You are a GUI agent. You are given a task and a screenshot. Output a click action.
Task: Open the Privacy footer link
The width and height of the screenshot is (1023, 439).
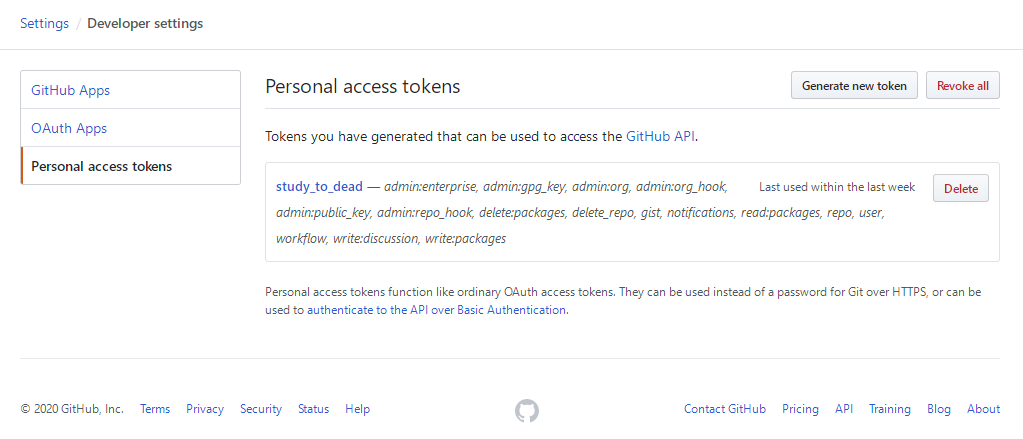(205, 409)
